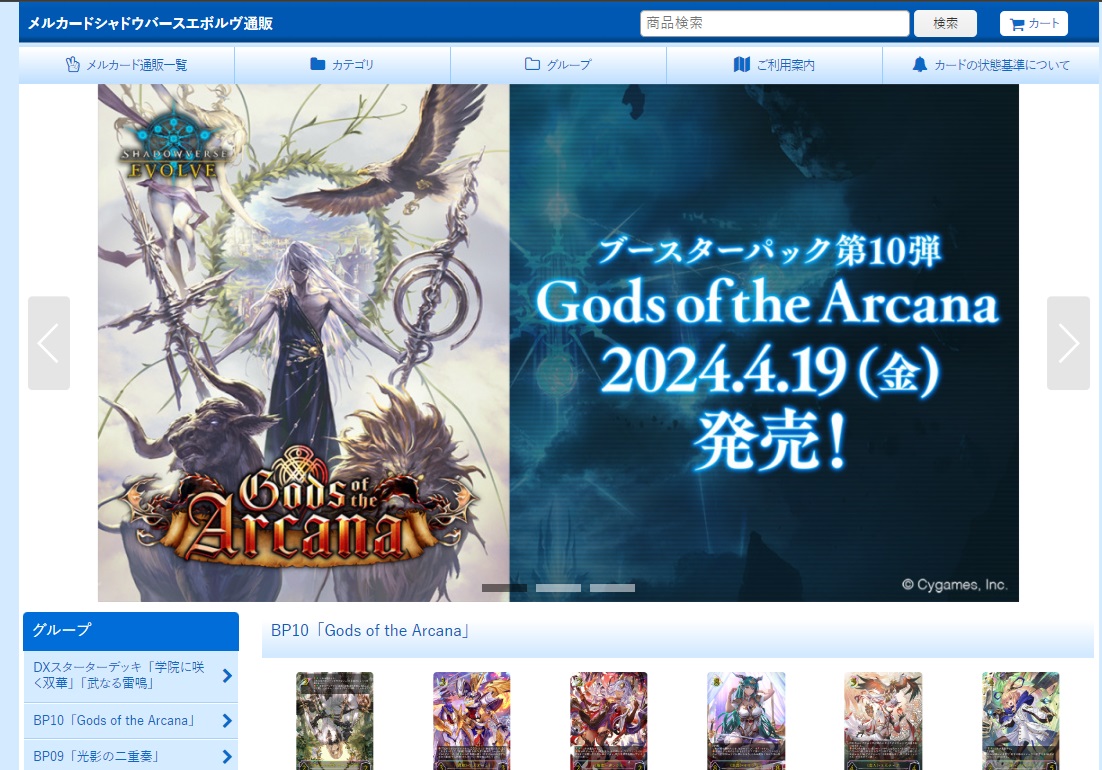Click the グループ sidebar header
Viewport: 1102px width, 770px height.
pos(131,630)
